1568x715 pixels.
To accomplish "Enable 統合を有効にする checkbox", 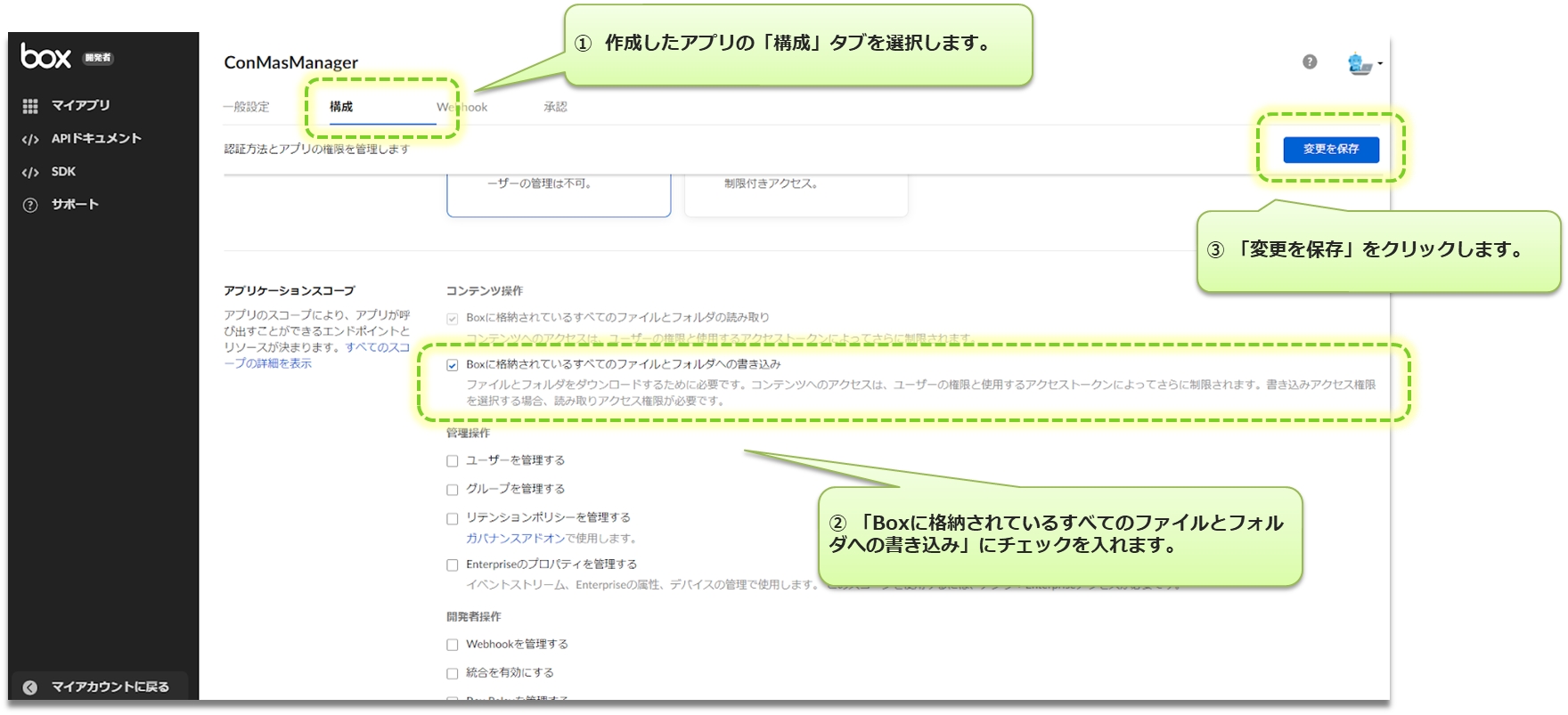I will pos(453,673).
